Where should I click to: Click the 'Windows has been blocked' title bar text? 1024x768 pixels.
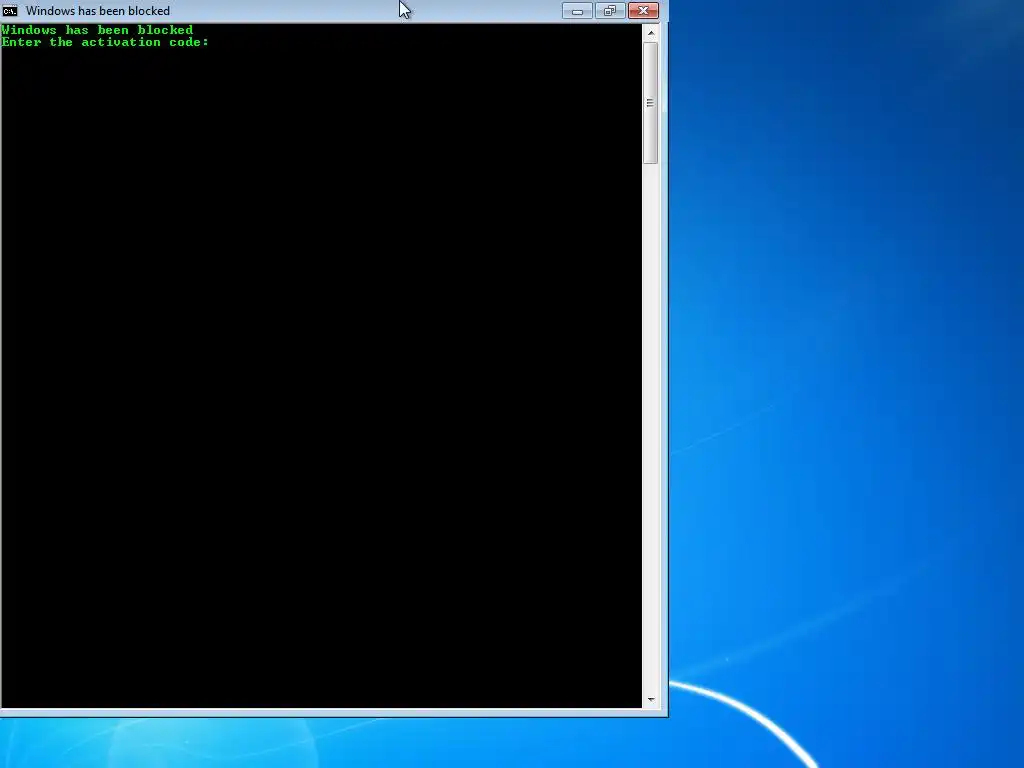[x=98, y=11]
